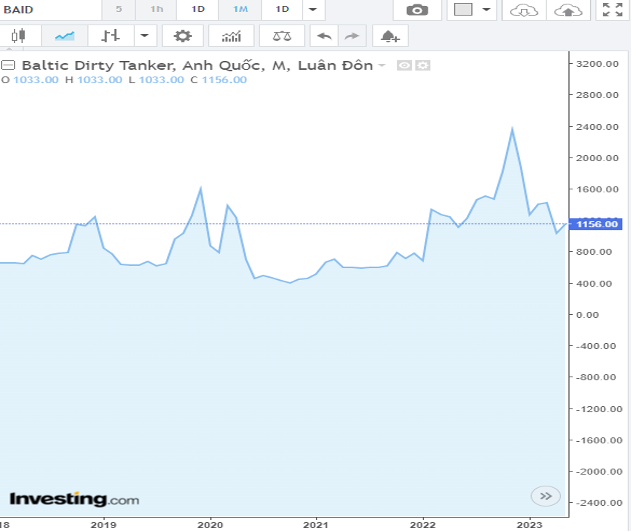Click the 0.00 price axis label
Viewport: 632px width, 532px height.
[x=587, y=315]
